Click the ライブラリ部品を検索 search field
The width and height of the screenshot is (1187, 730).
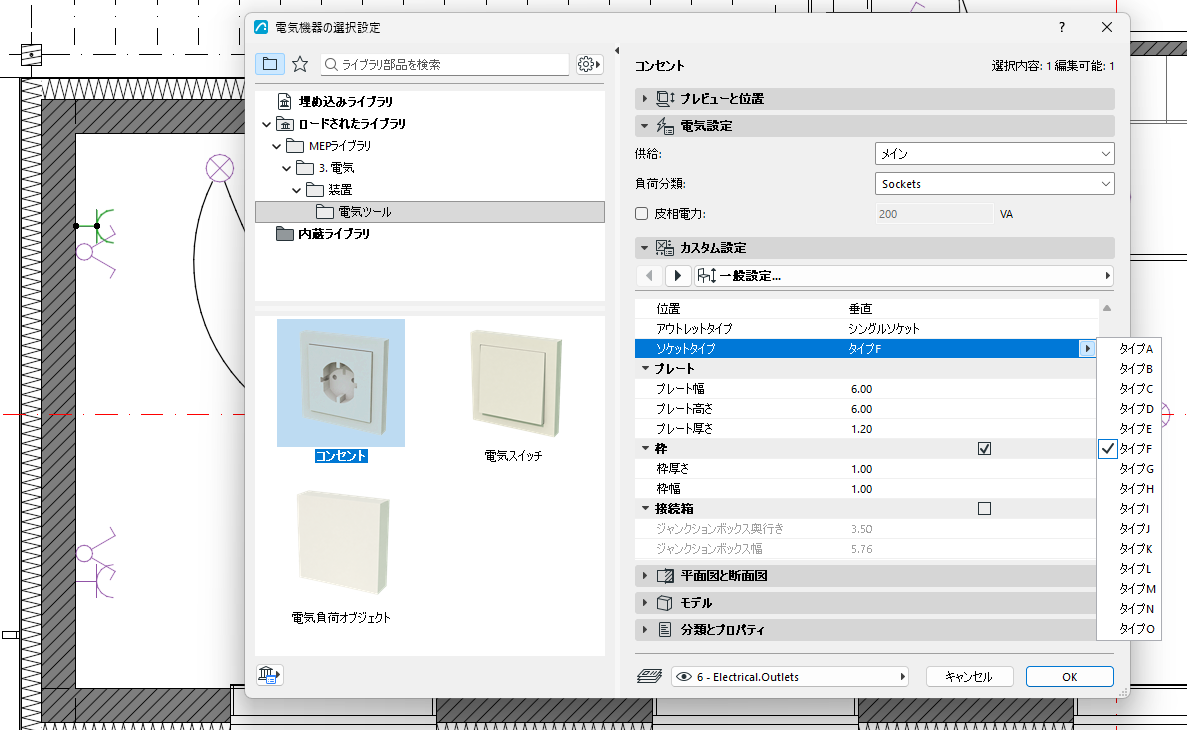[x=445, y=64]
